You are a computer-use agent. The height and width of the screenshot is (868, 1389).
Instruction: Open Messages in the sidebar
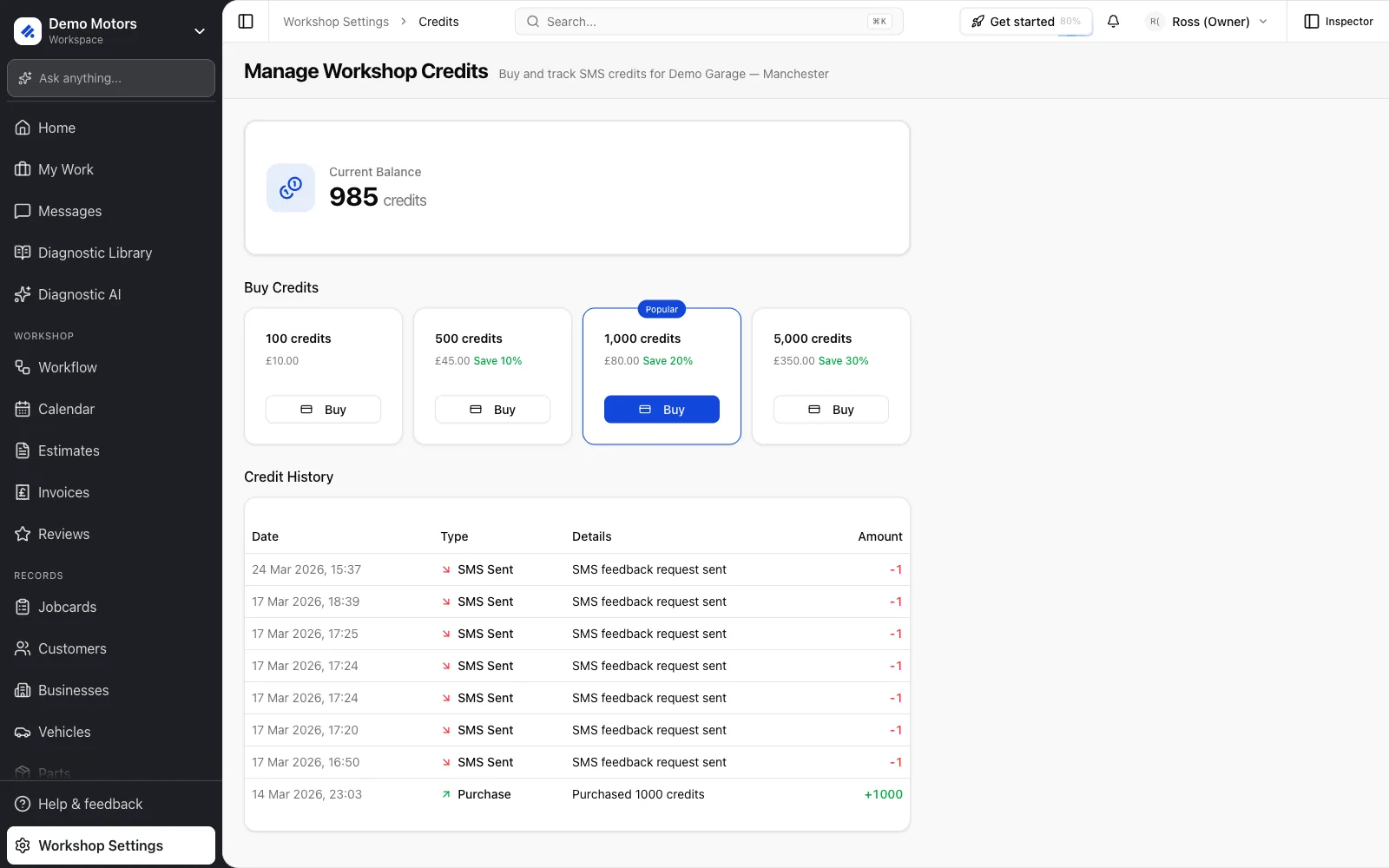[x=111, y=211]
